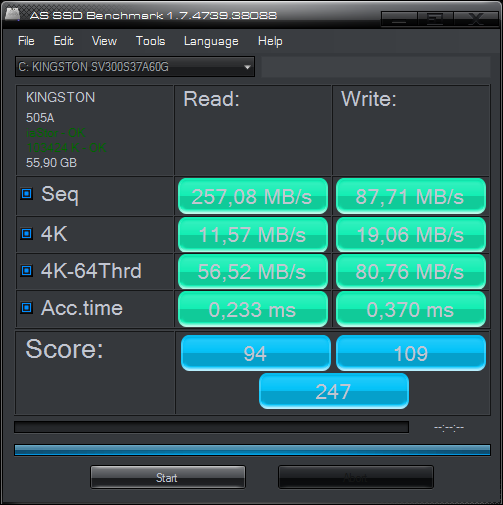Image resolution: width=503 pixels, height=505 pixels.
Task: Click the KINGSTON drive name text
Action: click(61, 98)
